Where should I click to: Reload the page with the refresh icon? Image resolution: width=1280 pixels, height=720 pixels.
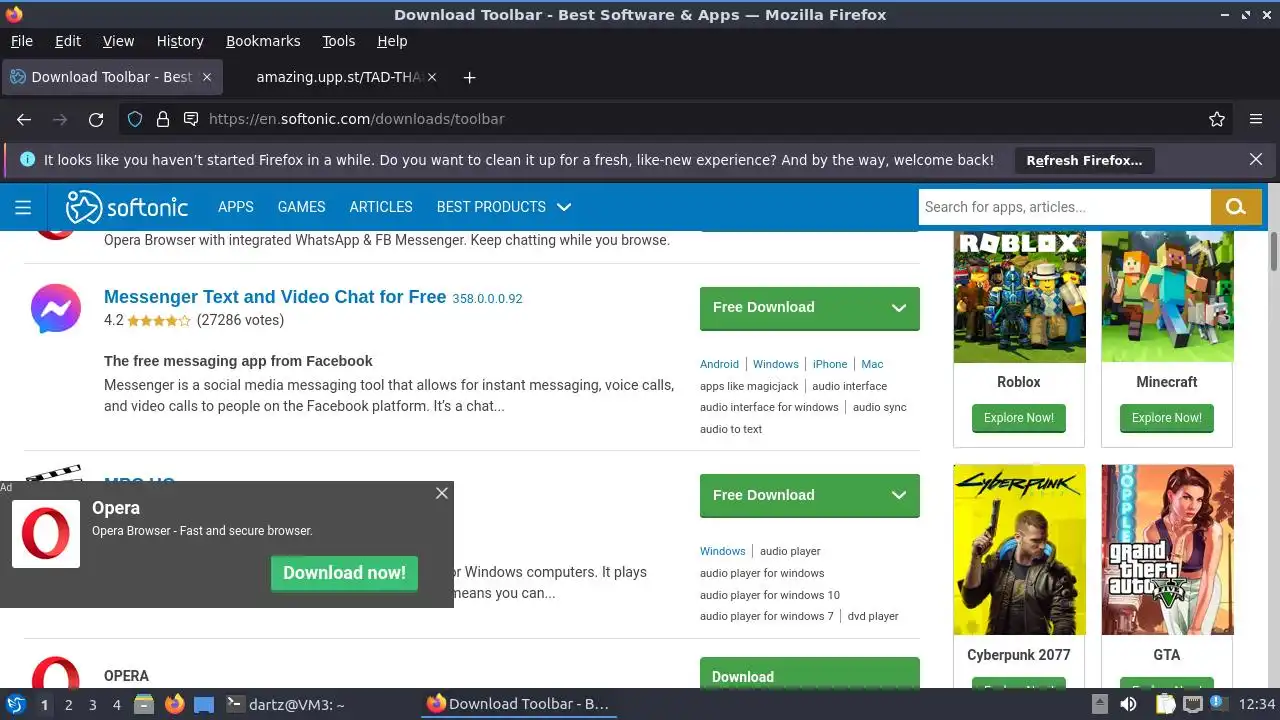[96, 119]
